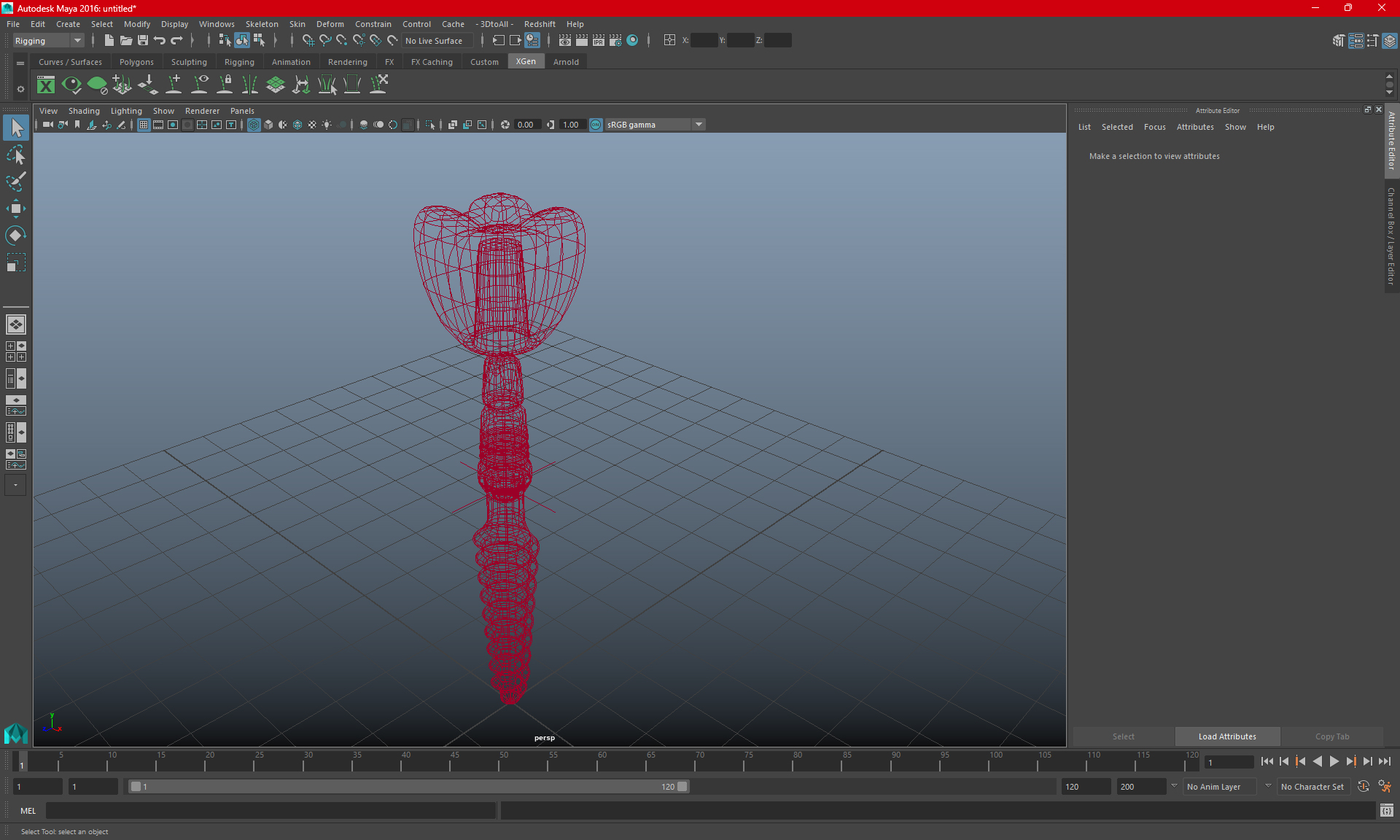Viewport: 1400px width, 840px height.
Task: Click the XGen add guides shelf icon
Action: (174, 85)
